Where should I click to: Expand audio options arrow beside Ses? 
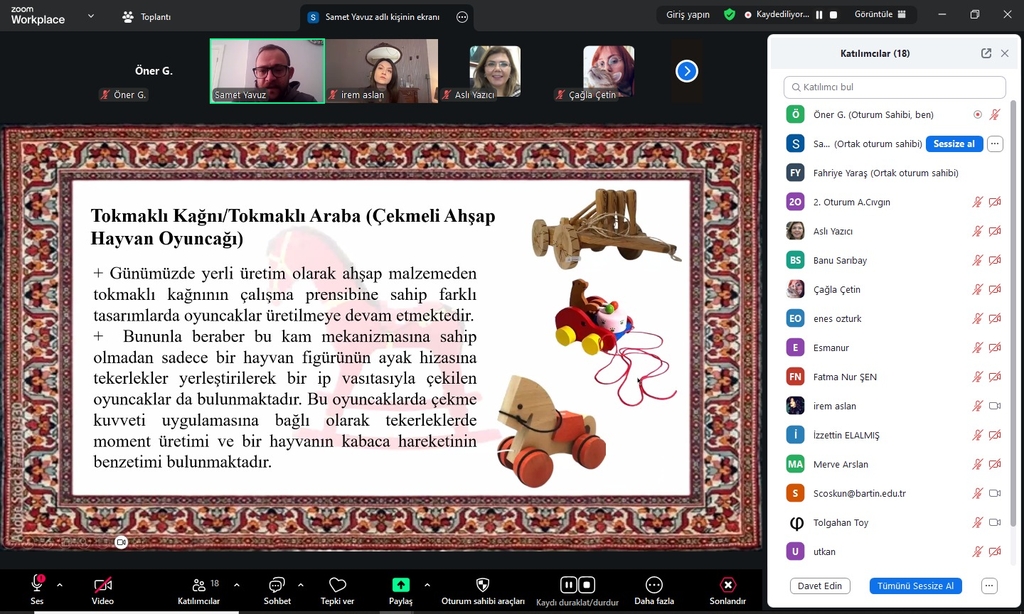tap(59, 585)
